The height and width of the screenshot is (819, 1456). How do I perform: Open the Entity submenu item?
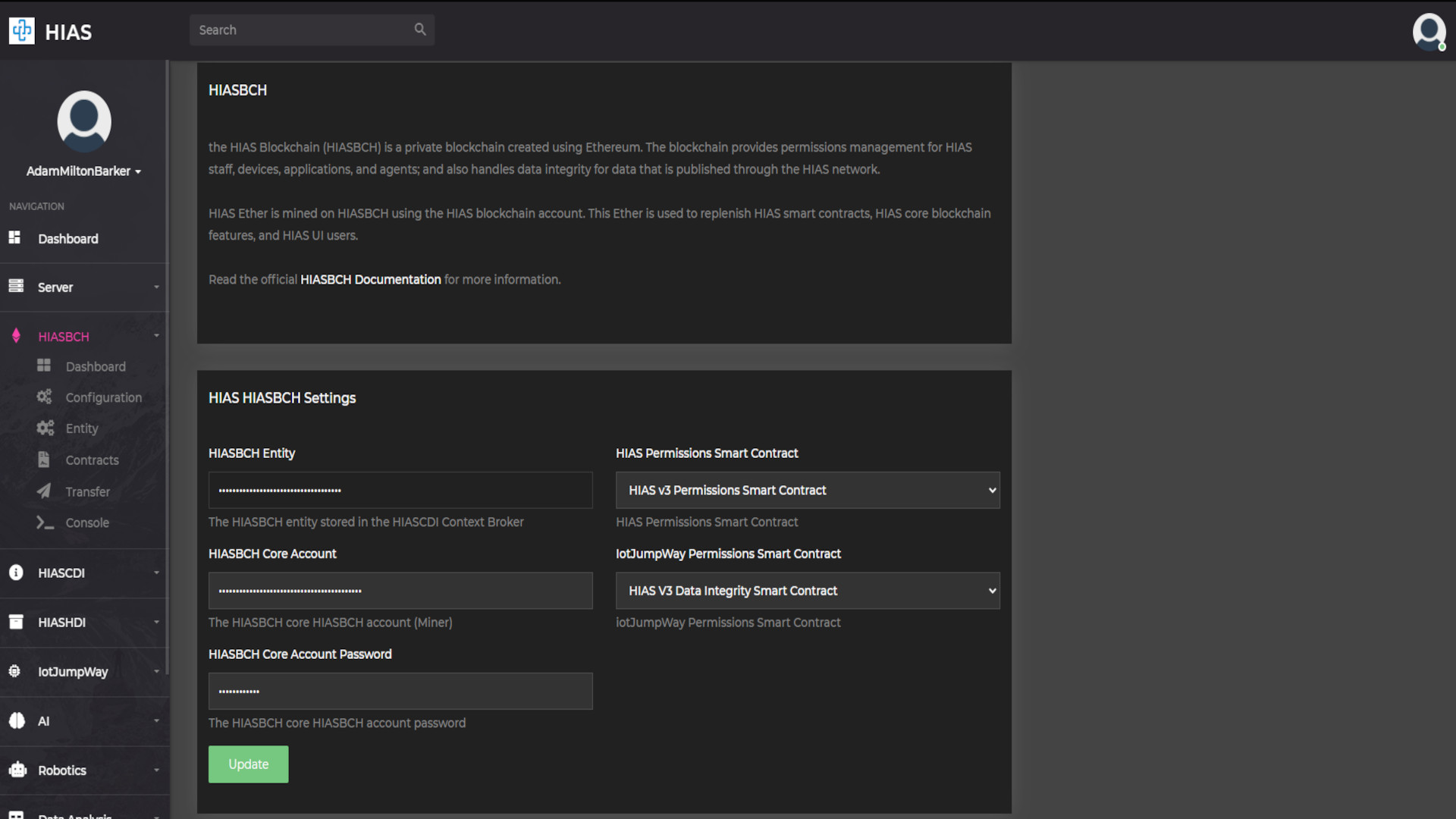coord(82,428)
